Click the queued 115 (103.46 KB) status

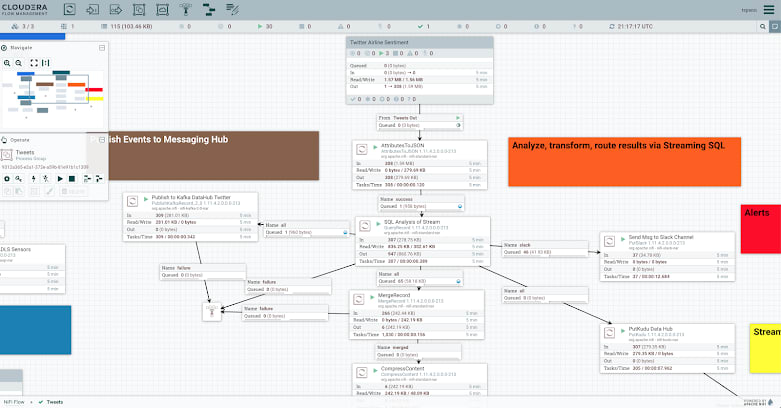coord(127,26)
